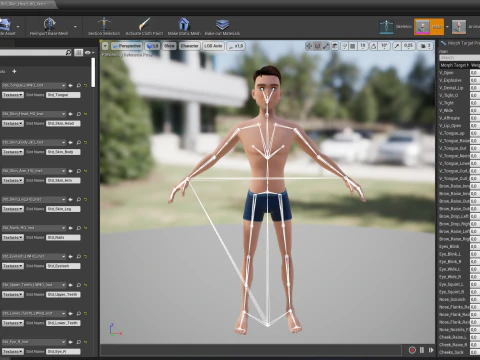
Task: Open Perspective view type menu
Action: (x=126, y=46)
